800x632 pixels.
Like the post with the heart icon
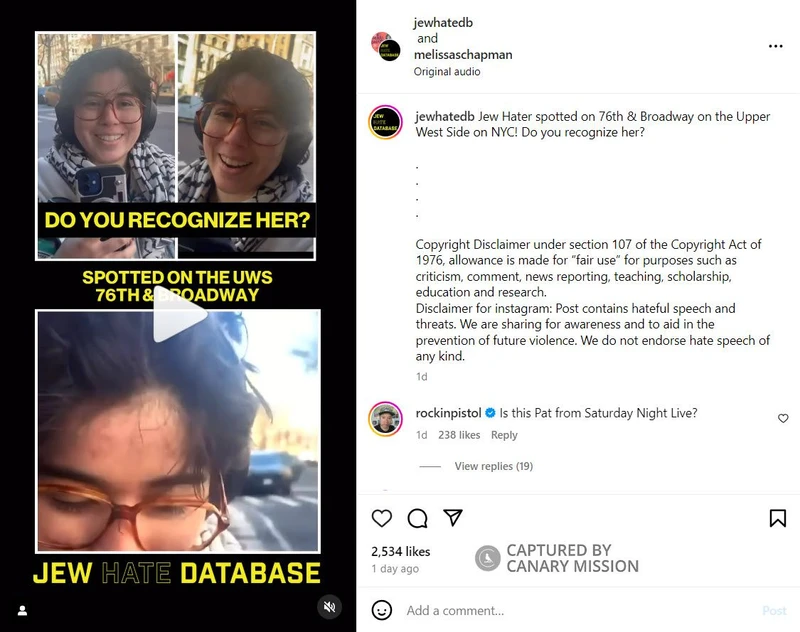(x=382, y=518)
